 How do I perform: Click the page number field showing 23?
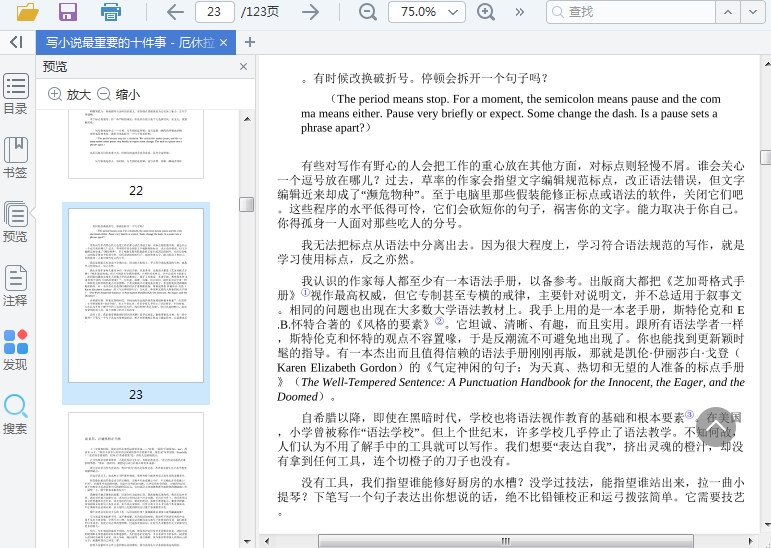point(214,12)
